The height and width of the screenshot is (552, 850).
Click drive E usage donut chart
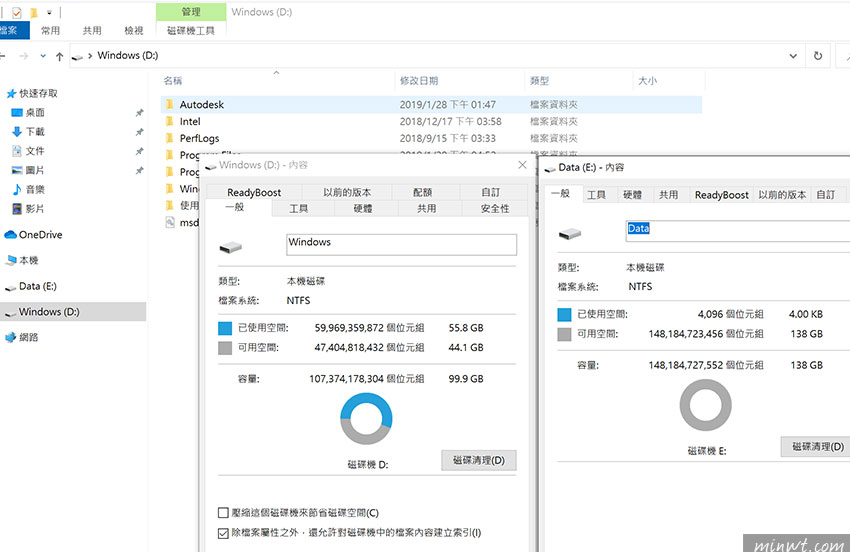click(705, 405)
